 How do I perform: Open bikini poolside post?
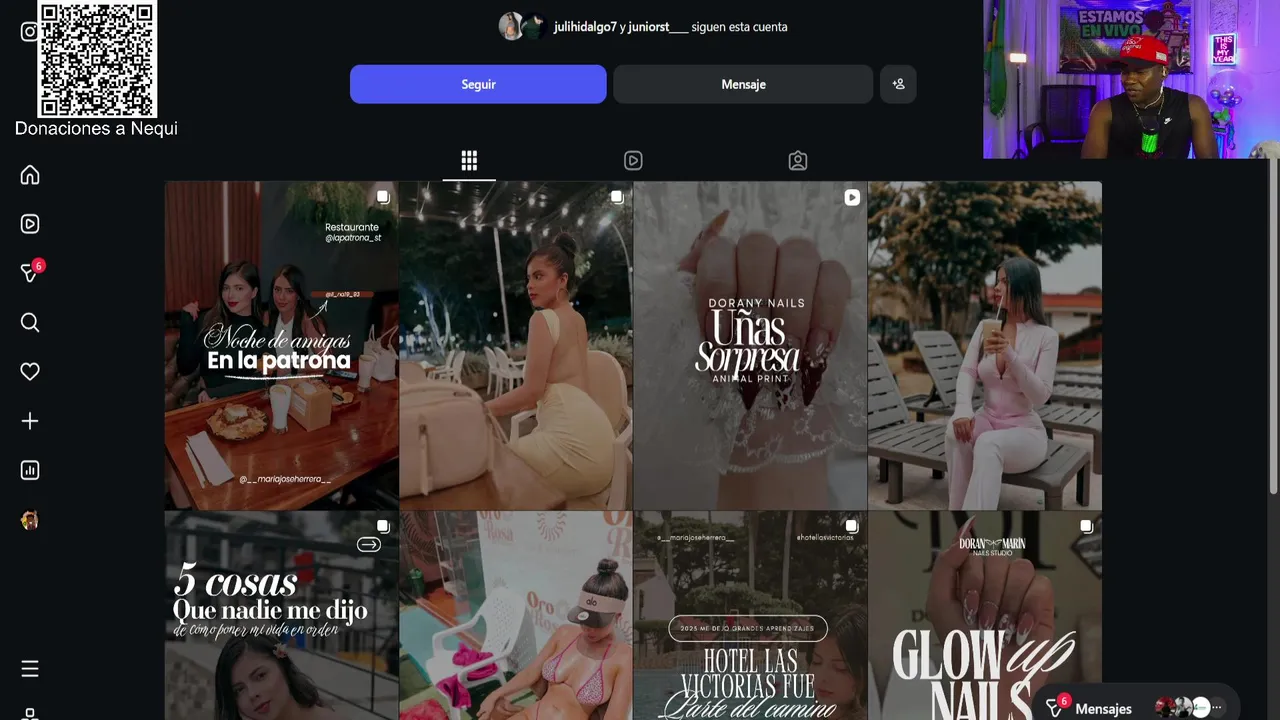[516, 616]
